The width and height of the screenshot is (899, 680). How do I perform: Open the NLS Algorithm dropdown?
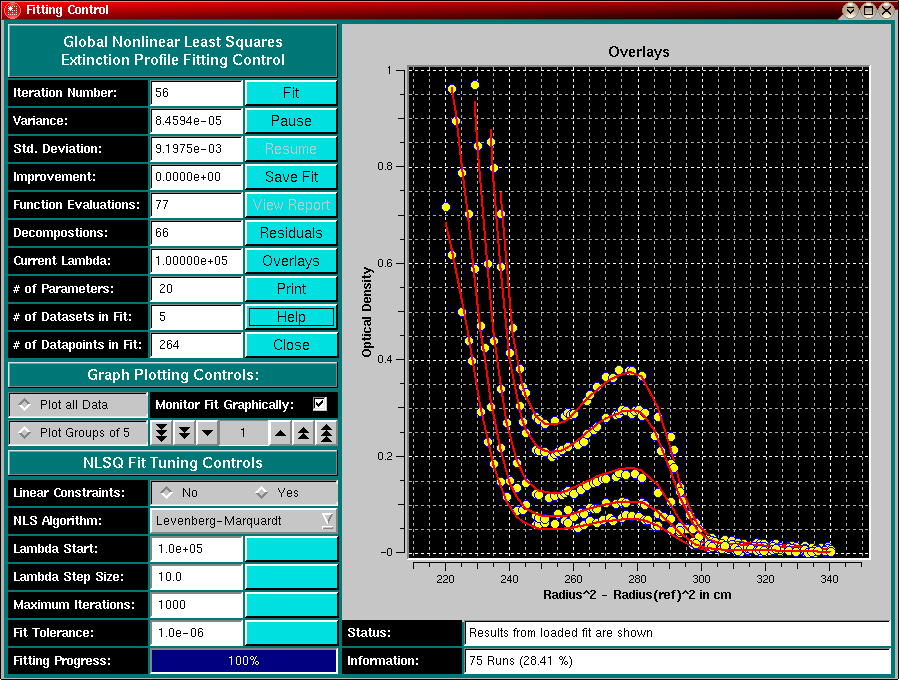[243, 521]
